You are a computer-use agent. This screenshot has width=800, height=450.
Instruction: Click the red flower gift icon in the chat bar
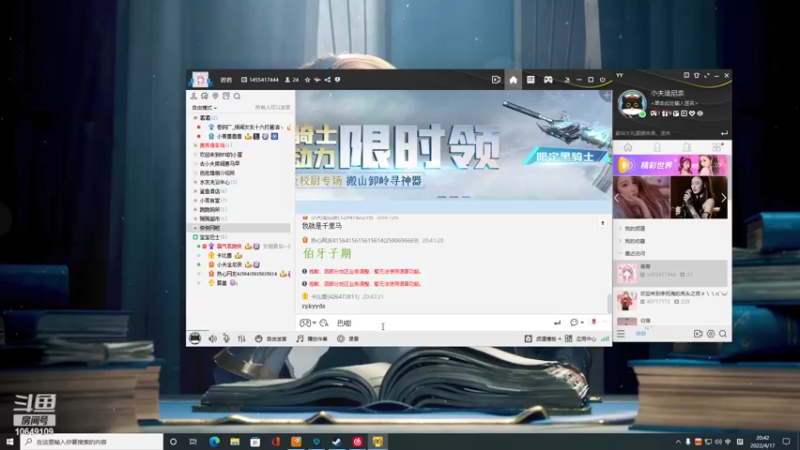(x=593, y=322)
